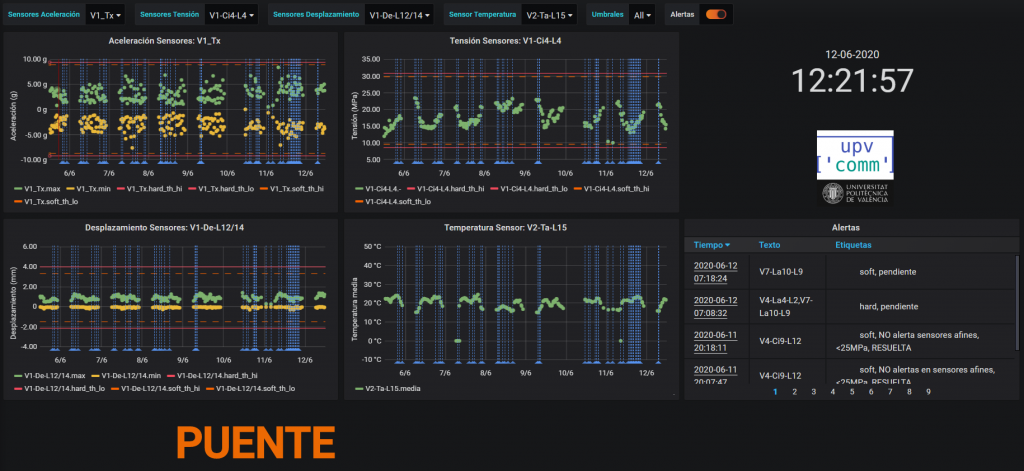The width and height of the screenshot is (1024, 471).
Task: Go to alerts page 7
Action: 890,392
